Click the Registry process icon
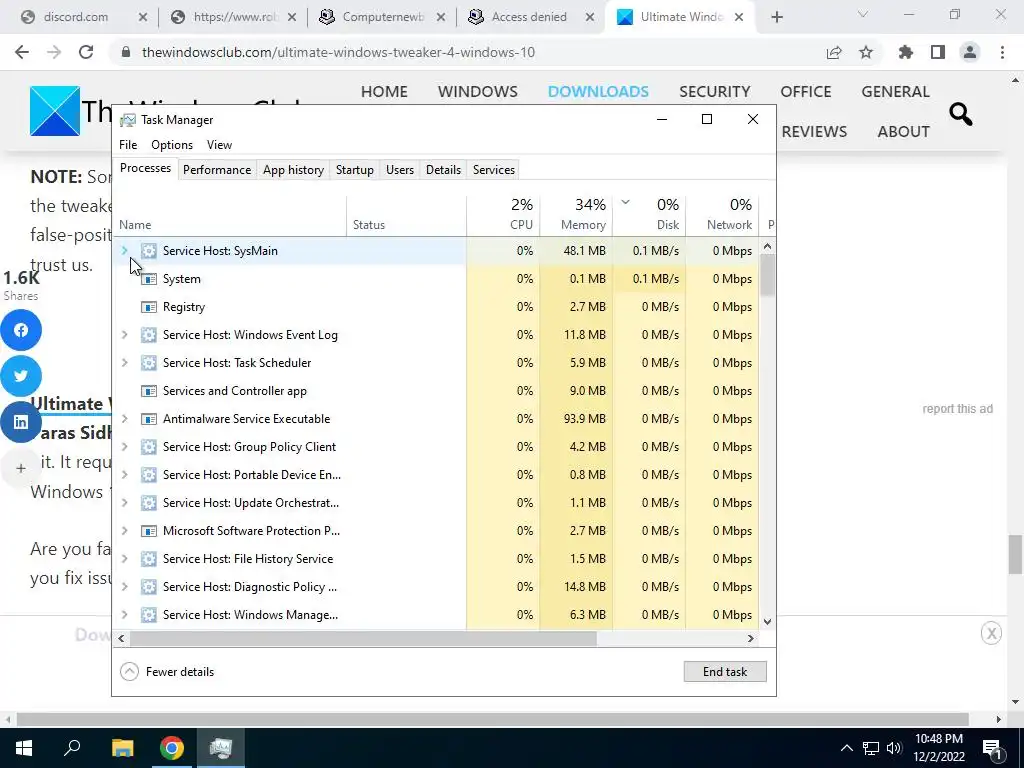The width and height of the screenshot is (1024, 768). 149,307
